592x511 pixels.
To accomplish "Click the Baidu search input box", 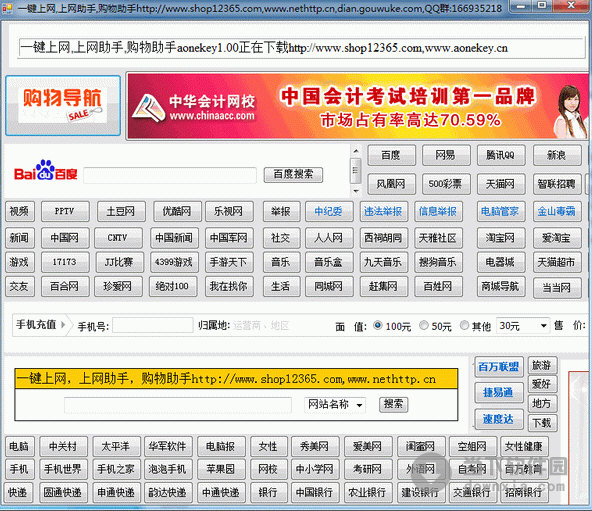I will pos(170,175).
